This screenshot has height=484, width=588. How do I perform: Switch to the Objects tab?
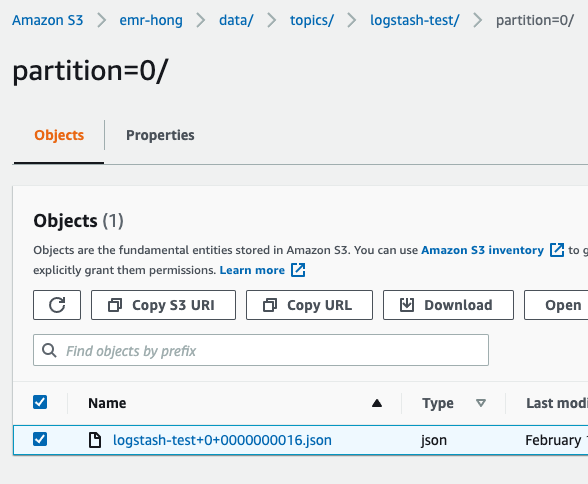(59, 135)
